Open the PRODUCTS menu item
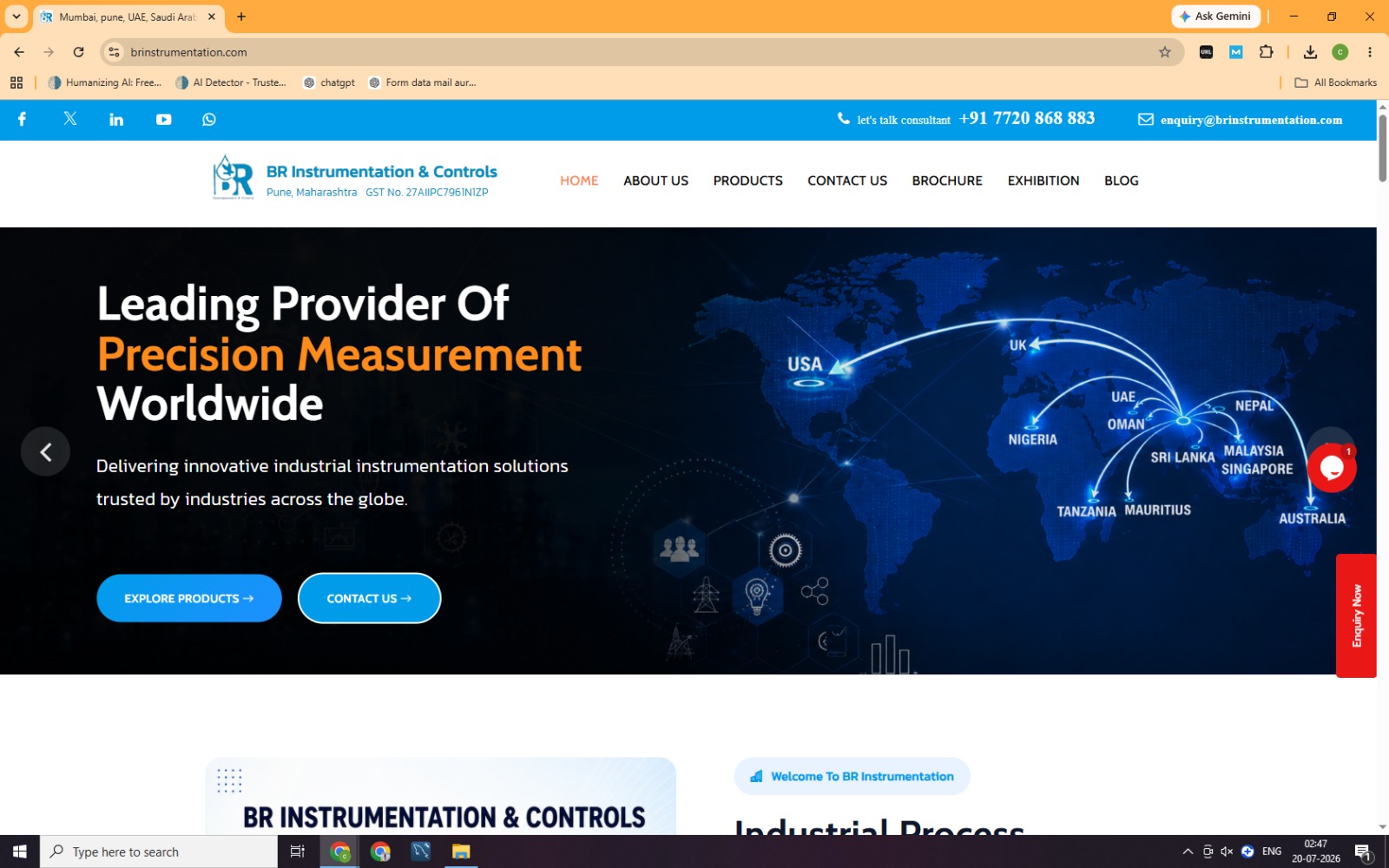 tap(747, 181)
